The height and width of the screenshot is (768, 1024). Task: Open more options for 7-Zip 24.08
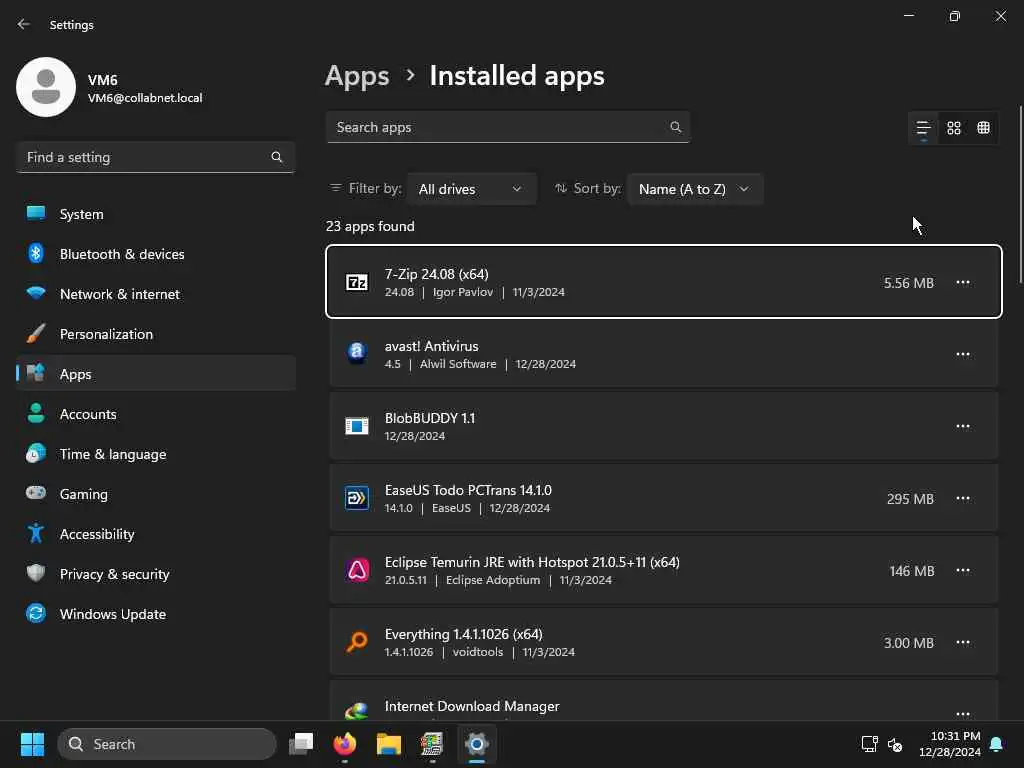click(x=963, y=282)
